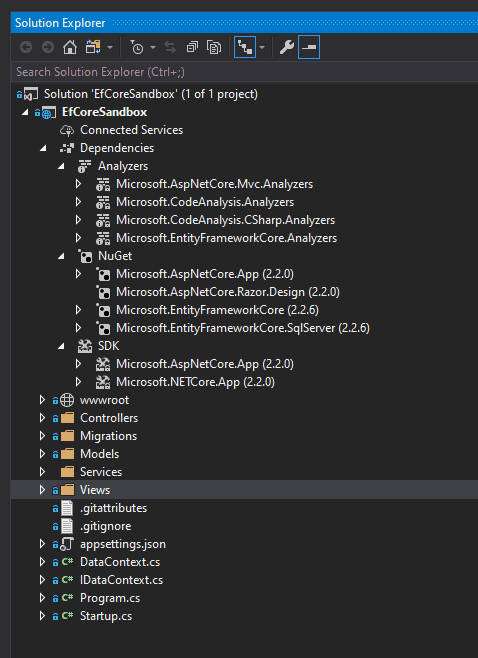Click the Switch Views toolbar icon
Viewport: 478px width, 658px height.
click(x=93, y=47)
